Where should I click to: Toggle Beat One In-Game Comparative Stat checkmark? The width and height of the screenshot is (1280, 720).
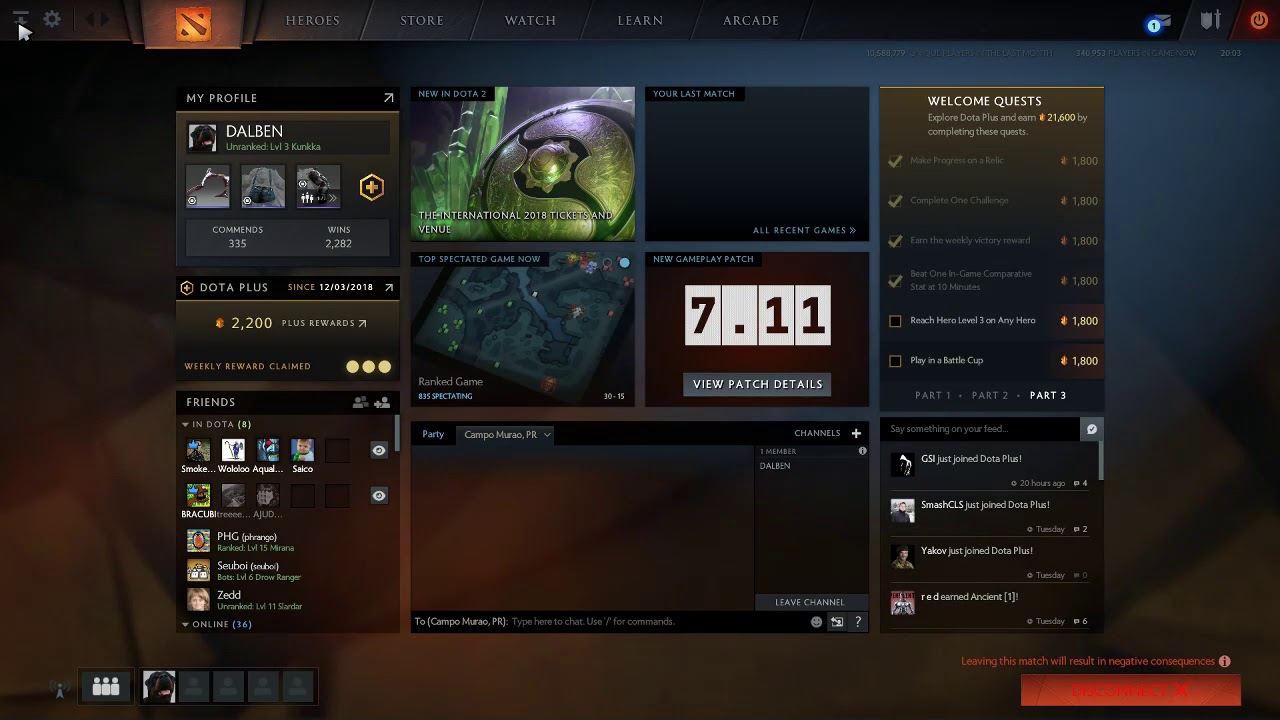pyautogui.click(x=895, y=281)
